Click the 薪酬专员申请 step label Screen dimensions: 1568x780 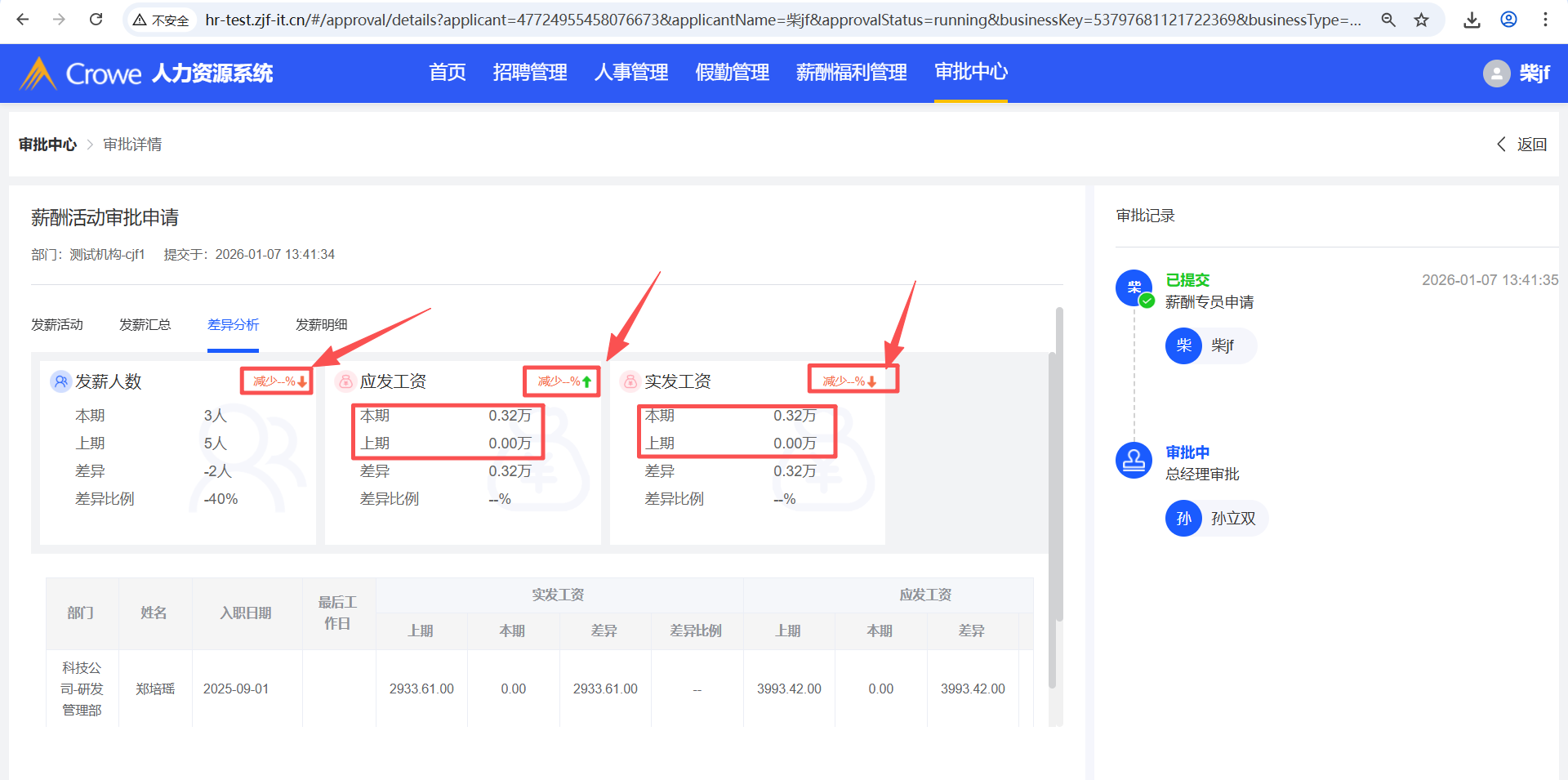point(1209,302)
